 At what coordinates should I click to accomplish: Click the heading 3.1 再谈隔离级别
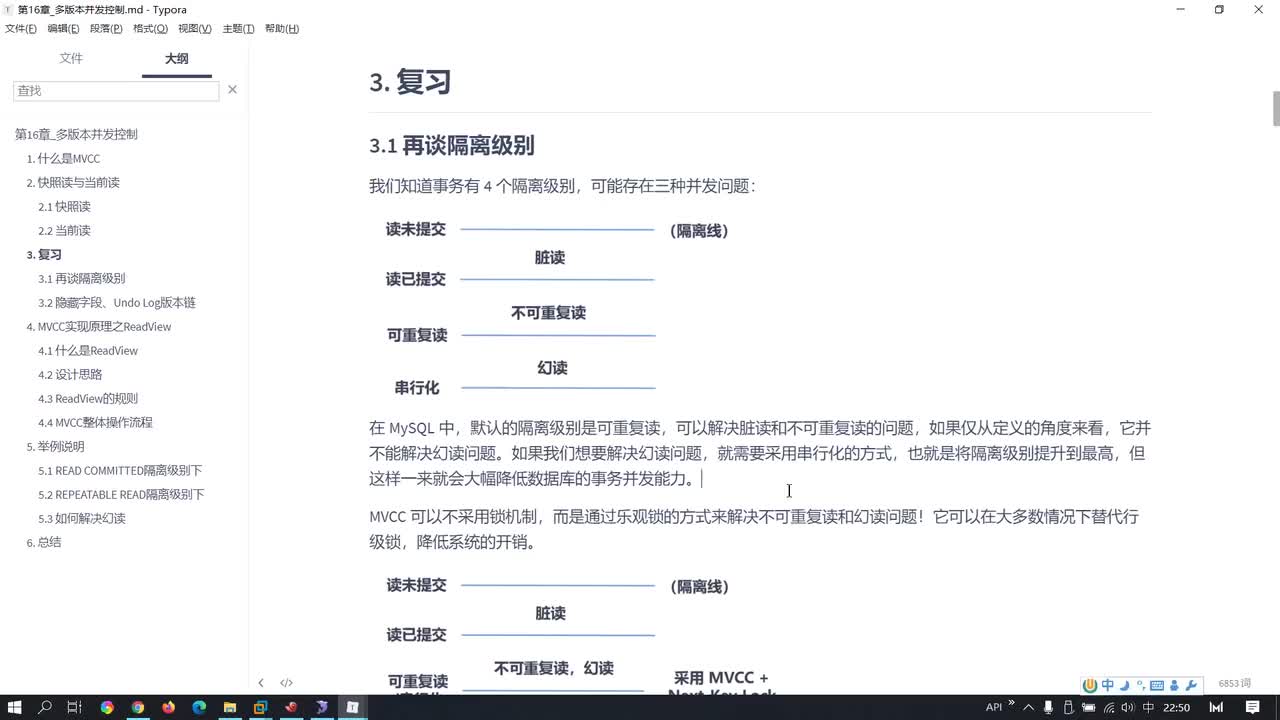coord(452,146)
